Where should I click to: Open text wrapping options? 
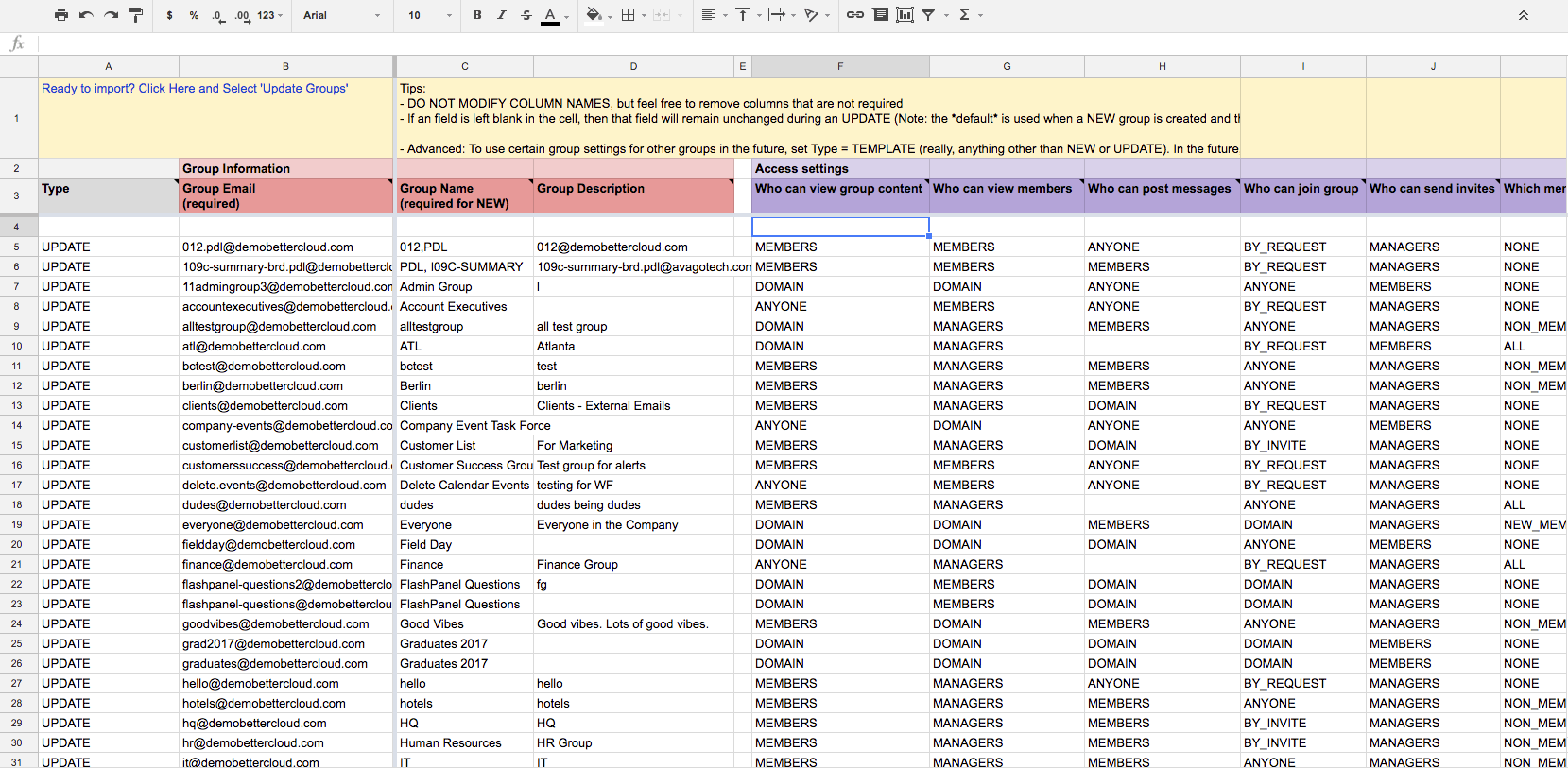781,15
